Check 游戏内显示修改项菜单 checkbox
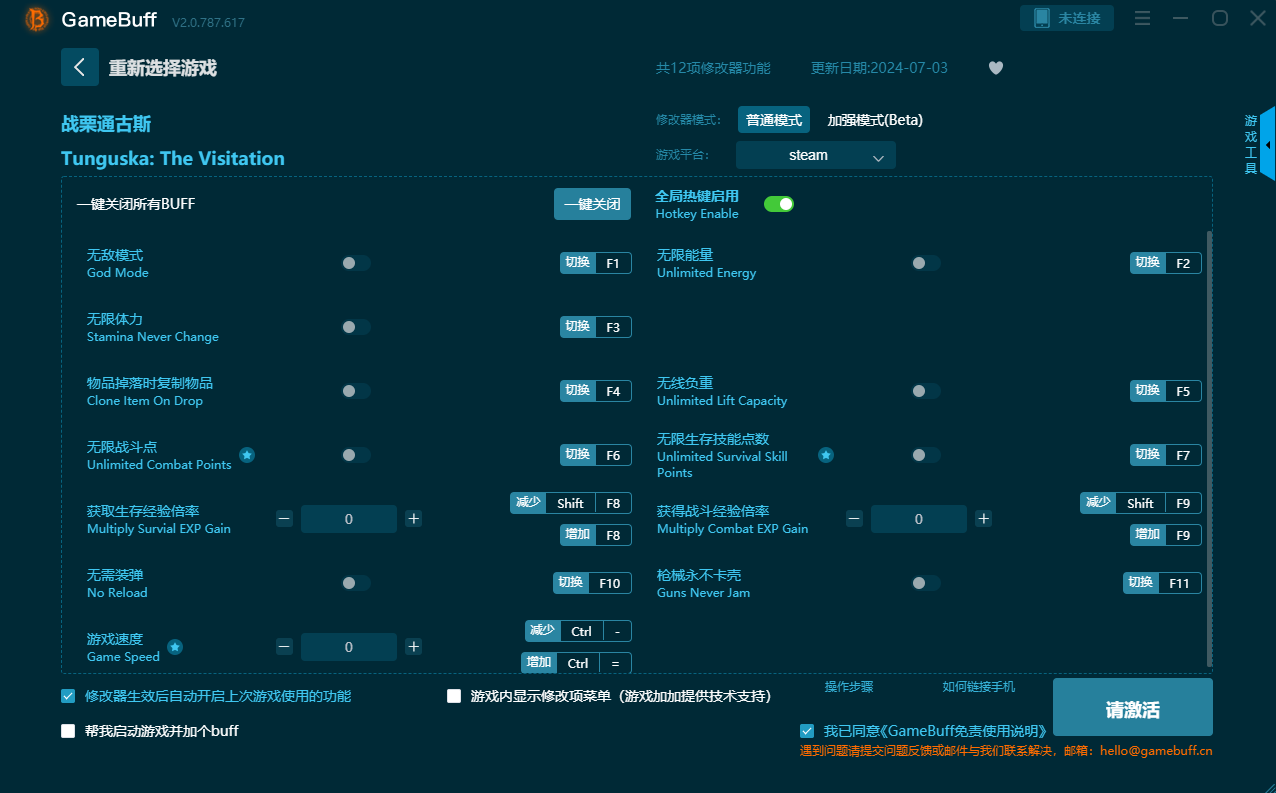The image size is (1276, 793). [454, 696]
